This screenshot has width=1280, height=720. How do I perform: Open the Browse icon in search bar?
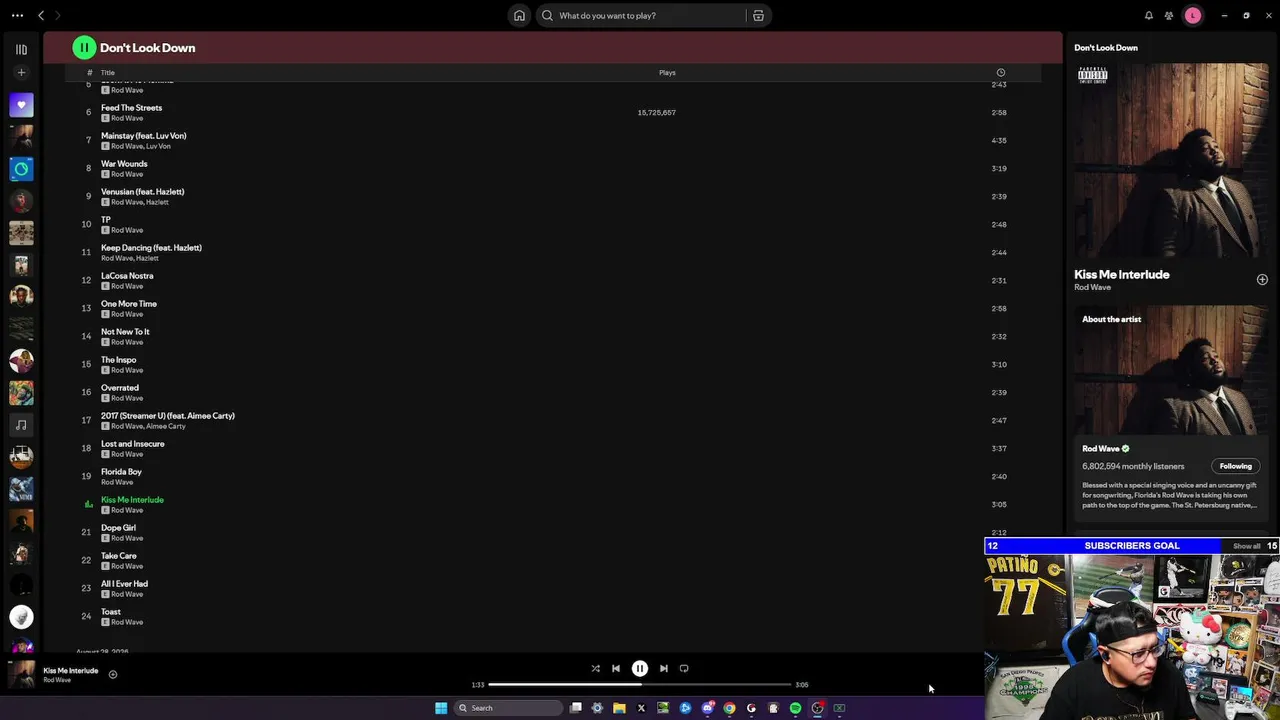(758, 15)
